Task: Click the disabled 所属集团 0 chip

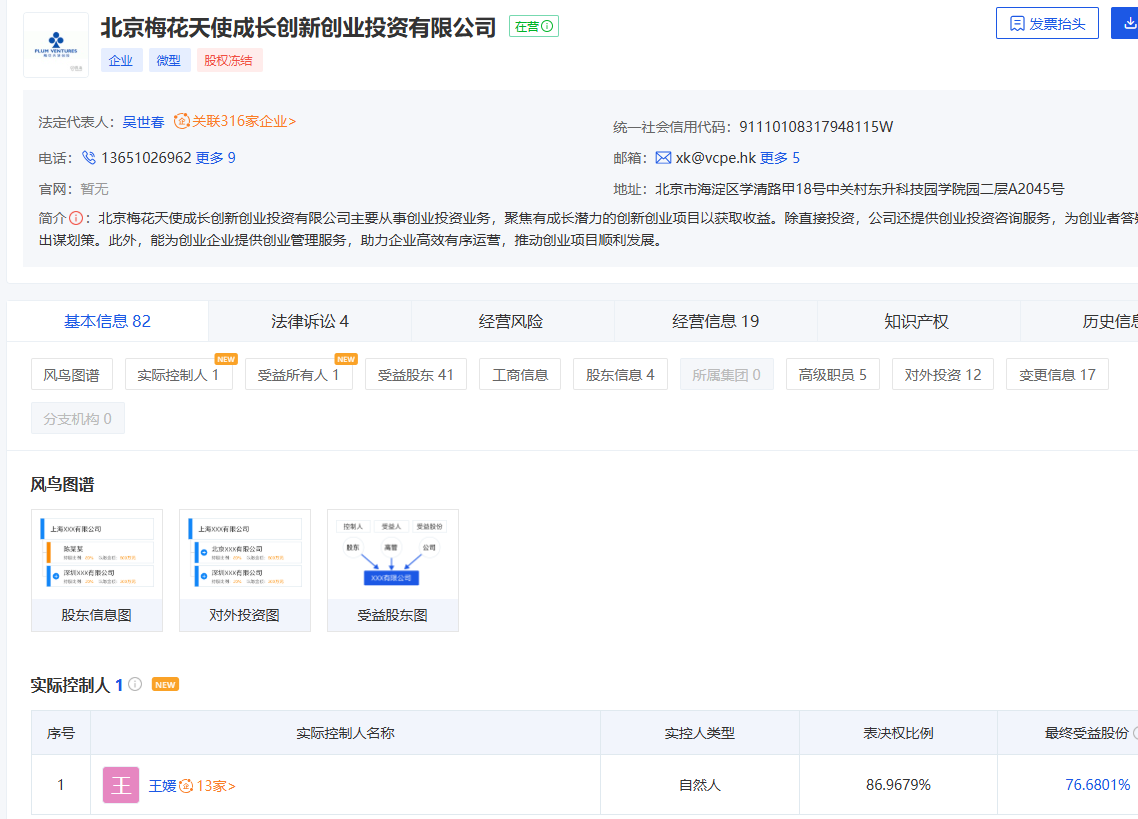Action: [726, 375]
